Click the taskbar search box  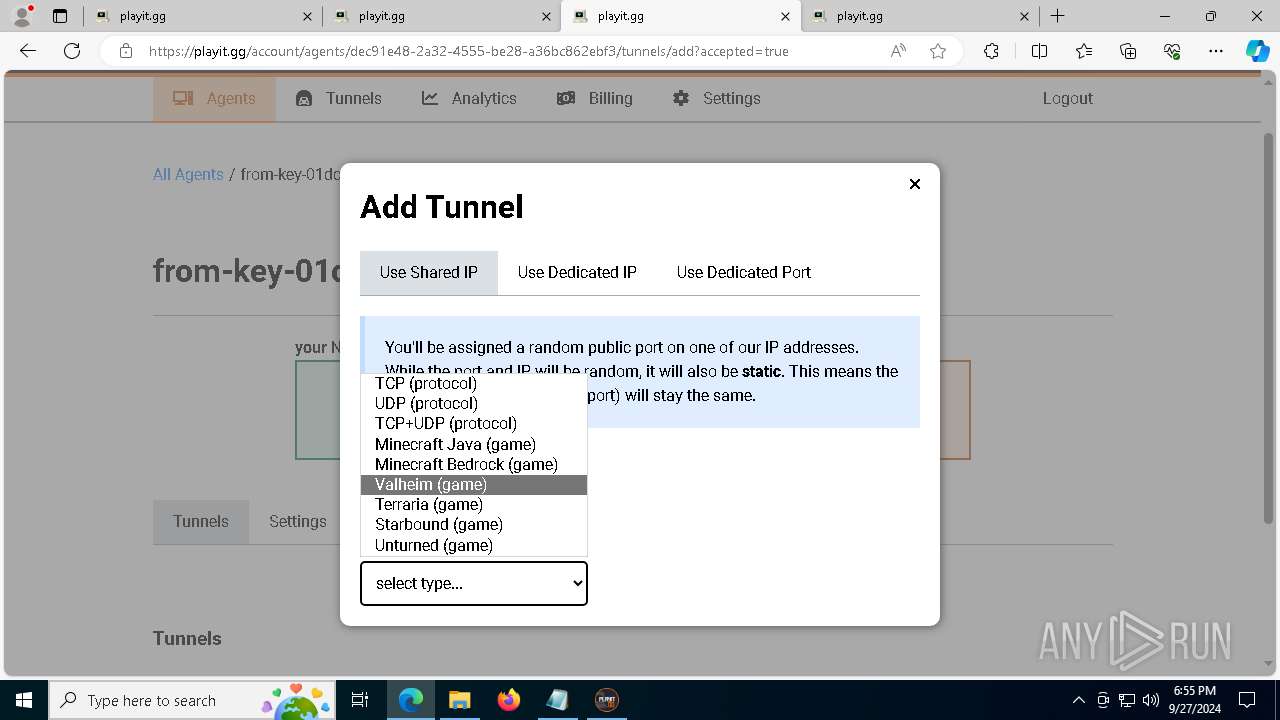[x=192, y=700]
